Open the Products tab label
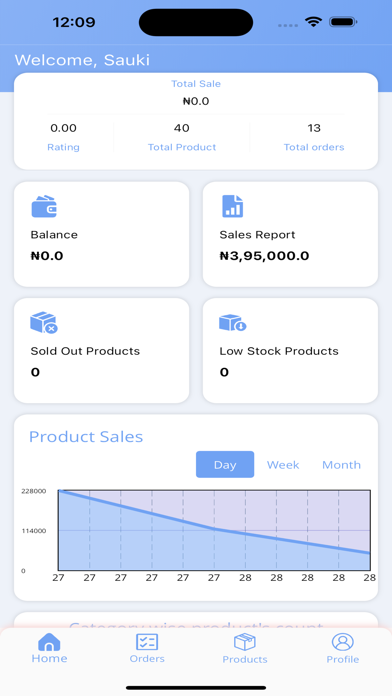Screen dimensions: 392x696 click(245, 659)
